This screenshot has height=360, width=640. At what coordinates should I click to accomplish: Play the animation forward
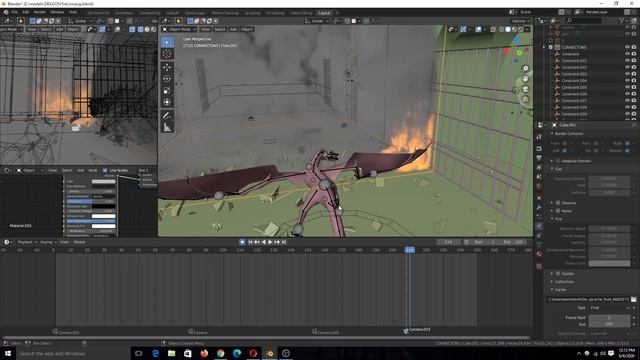(270, 242)
